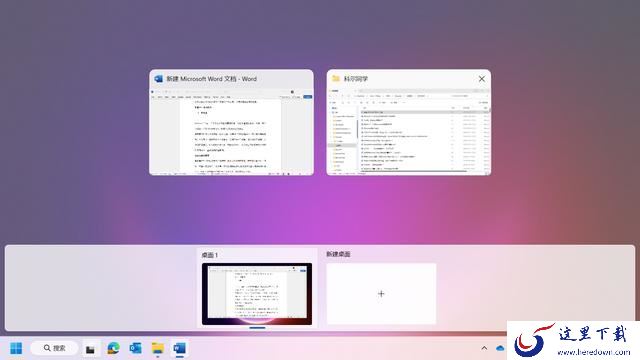Screen dimensions: 640x360
Task: Switch to the 桌面 1 desktop thumbnail
Action: tap(257, 294)
